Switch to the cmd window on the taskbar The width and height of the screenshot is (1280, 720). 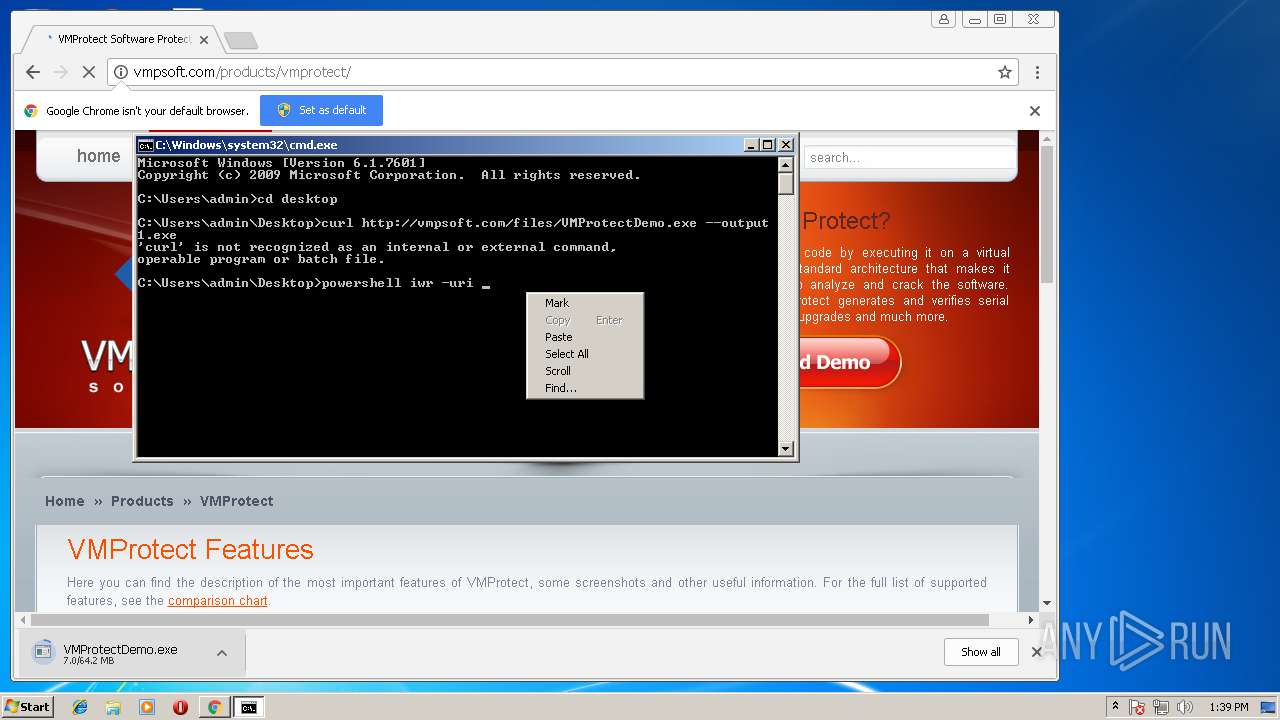pos(248,707)
